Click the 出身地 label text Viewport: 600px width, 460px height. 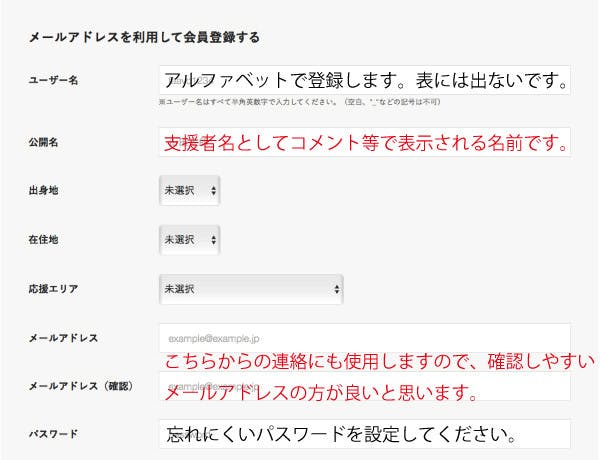43,190
